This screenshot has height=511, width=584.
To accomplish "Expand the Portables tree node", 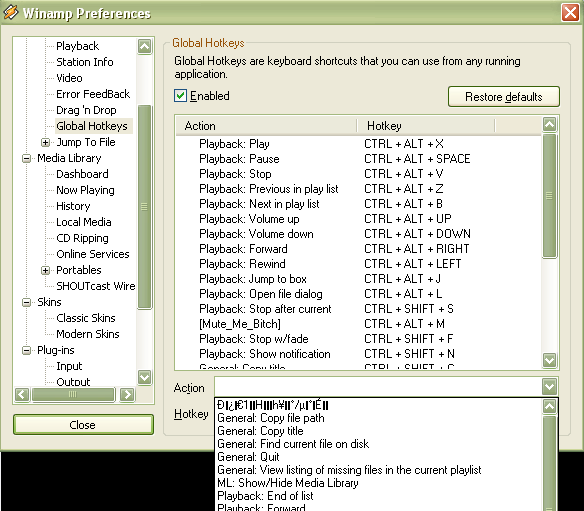I will [45, 270].
